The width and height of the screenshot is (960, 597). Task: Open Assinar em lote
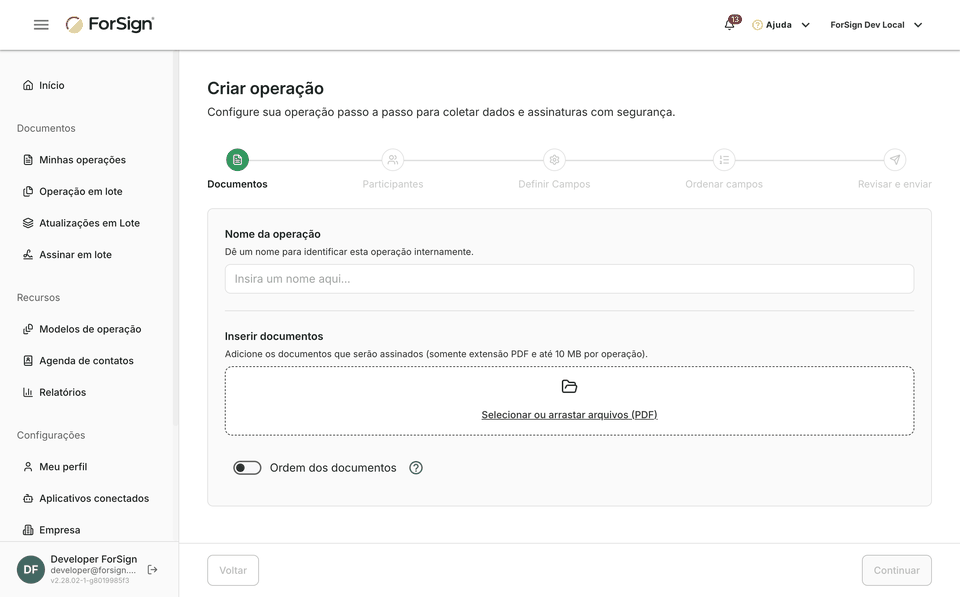67,255
